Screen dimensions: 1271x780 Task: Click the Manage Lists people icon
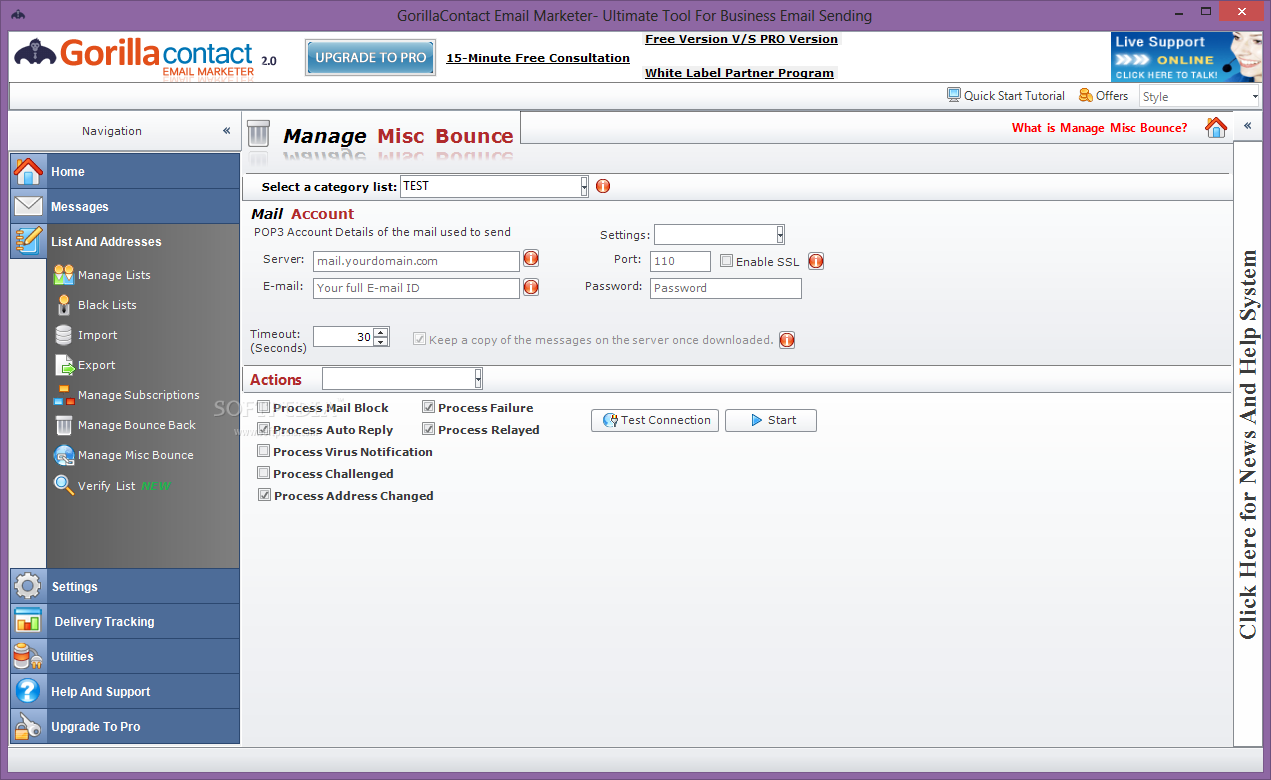pos(64,275)
